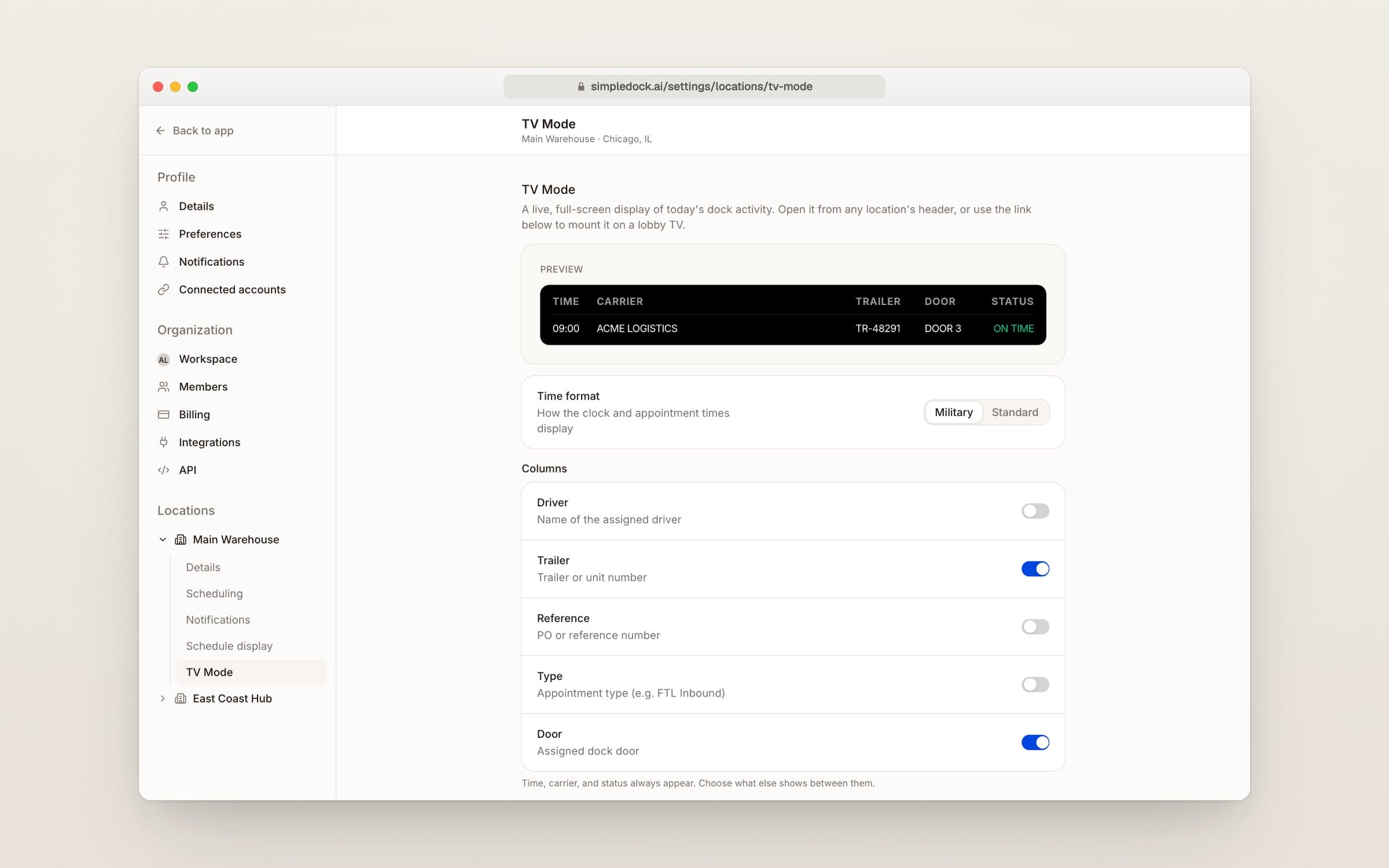The image size is (1389, 868).
Task: Click the code brackets icon next to API
Action: pyautogui.click(x=164, y=470)
